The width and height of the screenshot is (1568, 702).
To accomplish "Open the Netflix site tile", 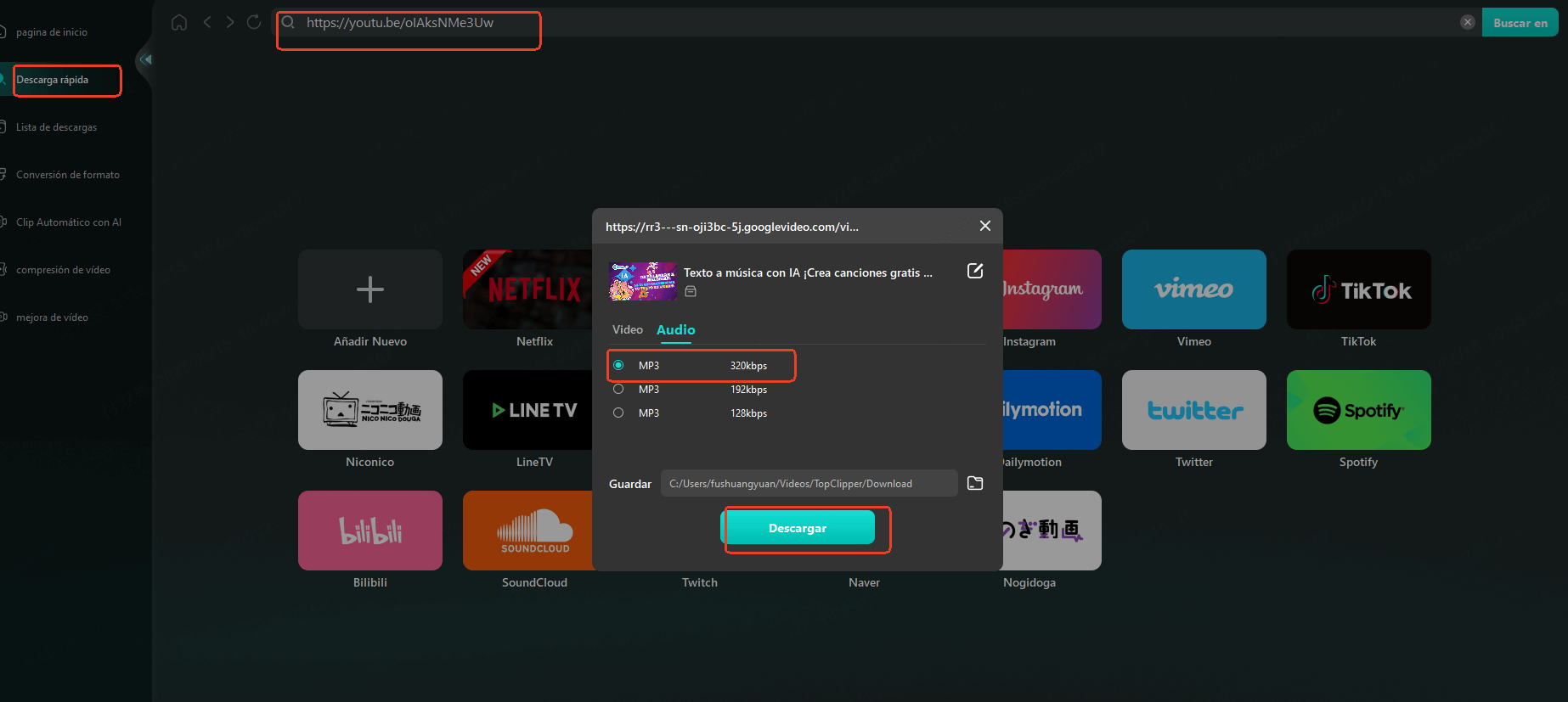I will click(x=527, y=289).
